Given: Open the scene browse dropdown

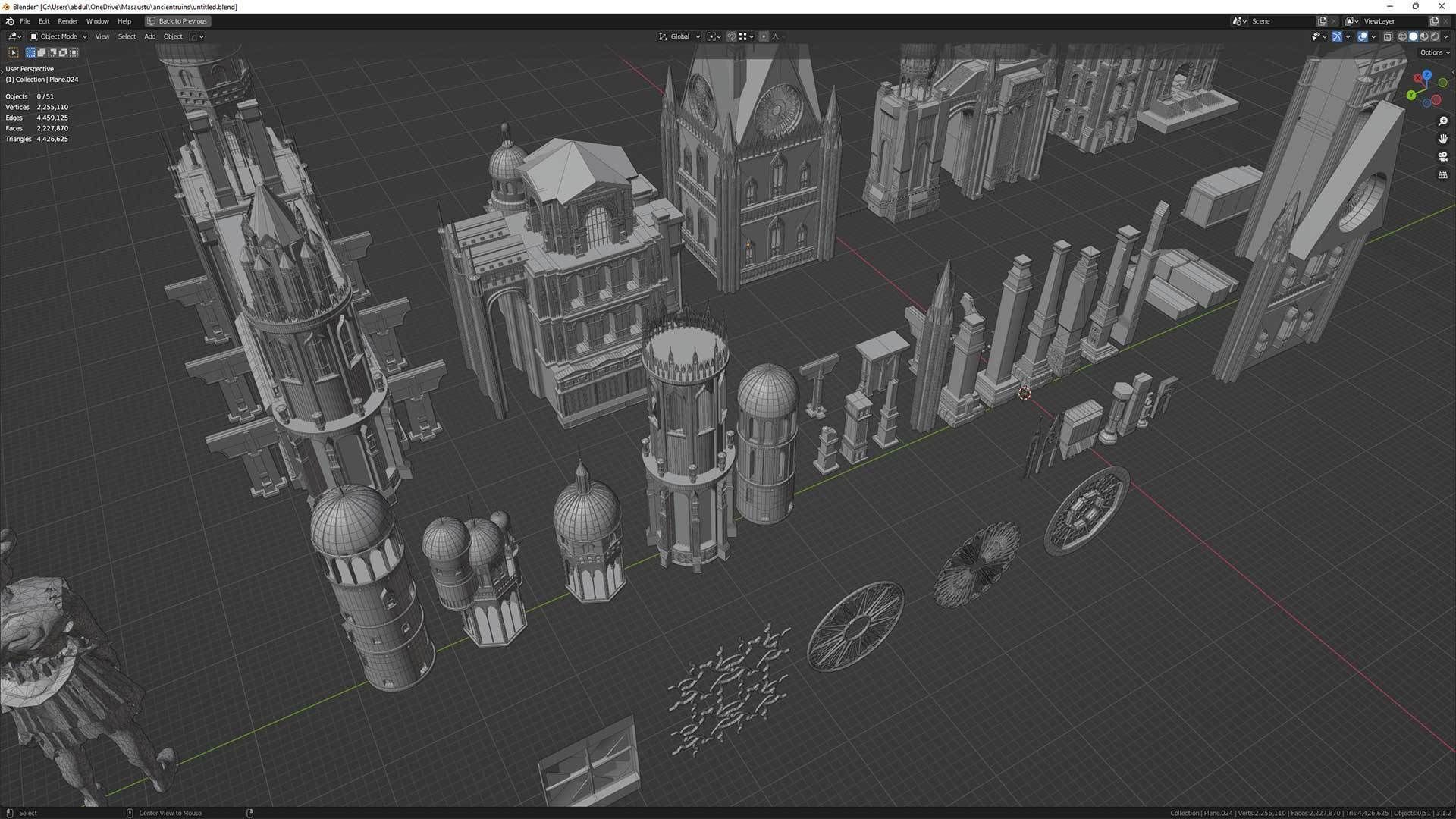Looking at the screenshot, I should [x=1239, y=21].
